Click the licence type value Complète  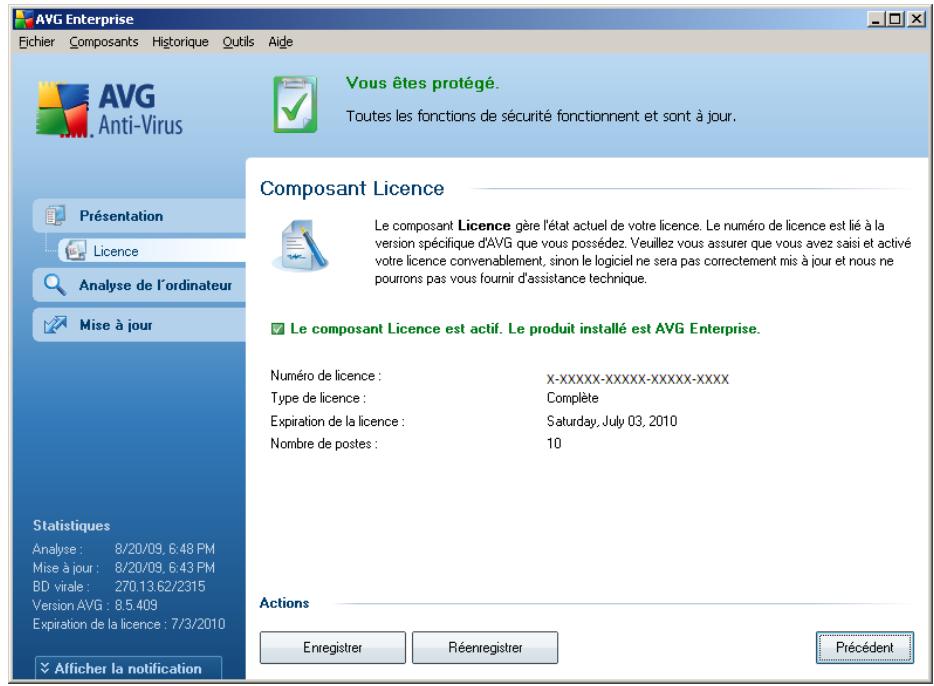click(x=572, y=398)
